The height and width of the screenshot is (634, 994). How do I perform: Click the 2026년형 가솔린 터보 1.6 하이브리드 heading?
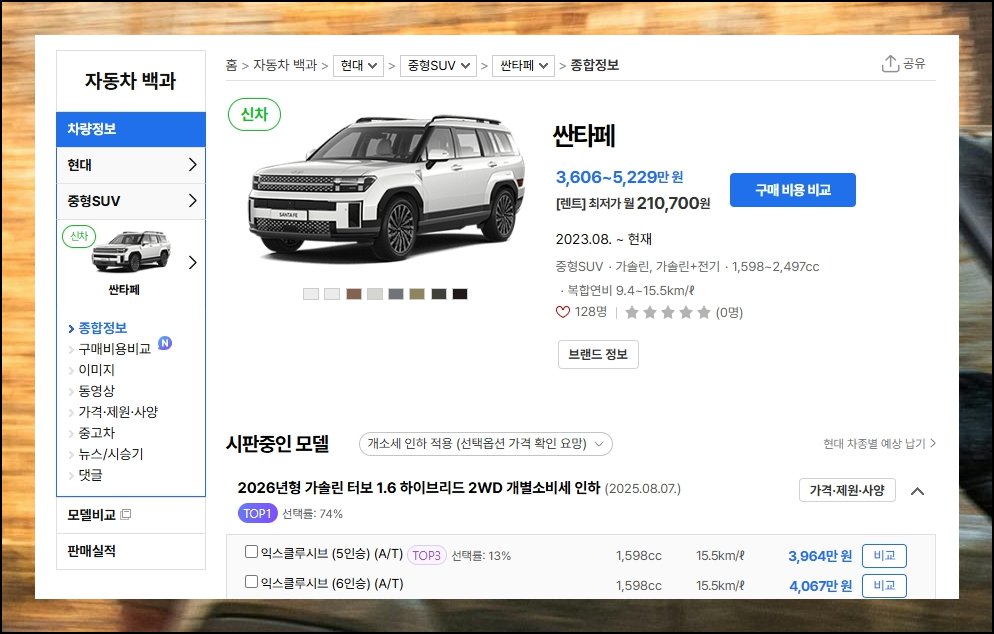[x=418, y=488]
